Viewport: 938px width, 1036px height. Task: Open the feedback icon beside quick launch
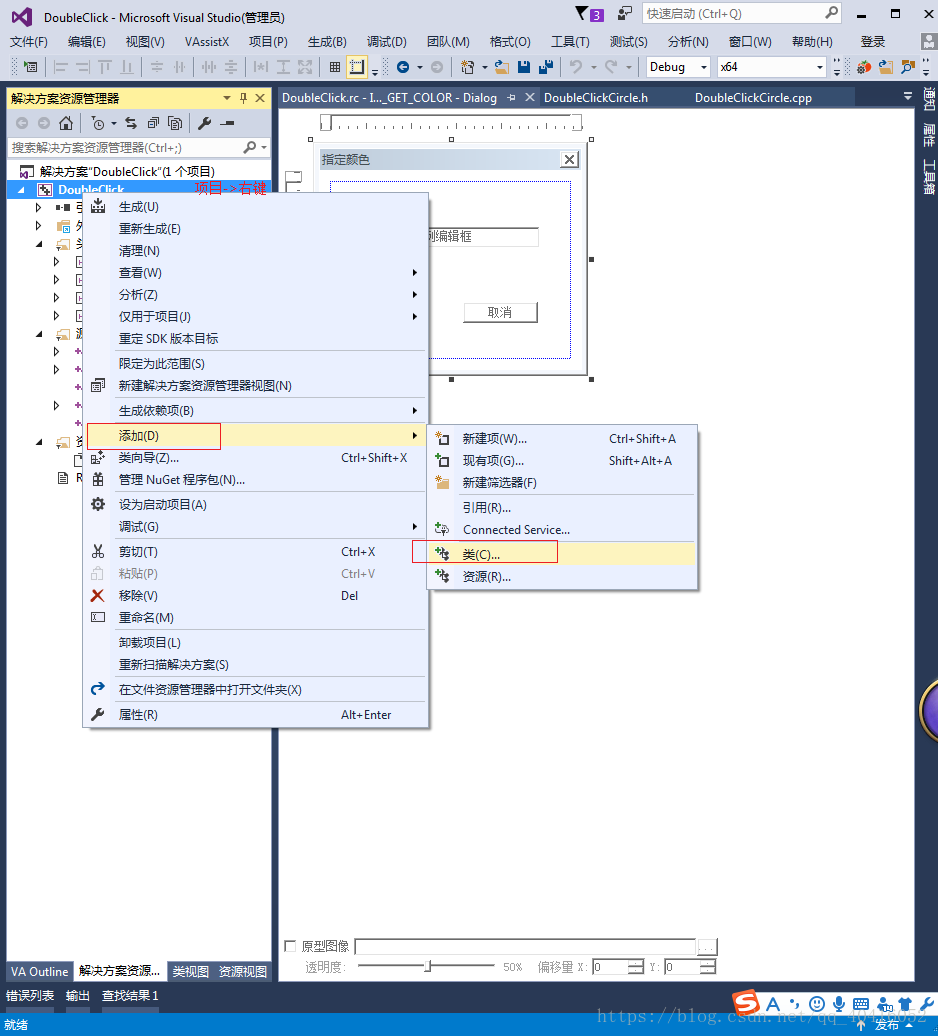pyautogui.click(x=624, y=13)
